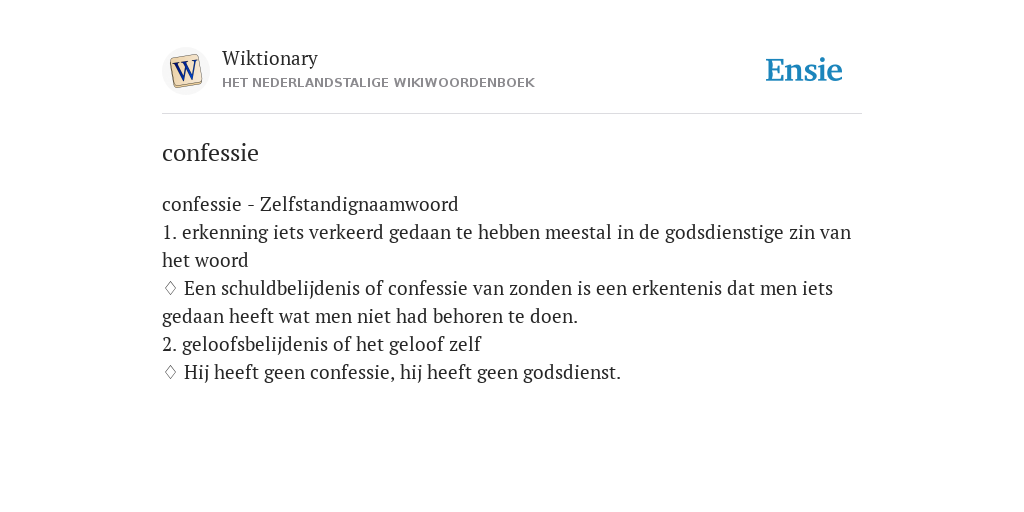
Task: Click the example sentence about schuldbelijdenis
Action: [x=497, y=302]
